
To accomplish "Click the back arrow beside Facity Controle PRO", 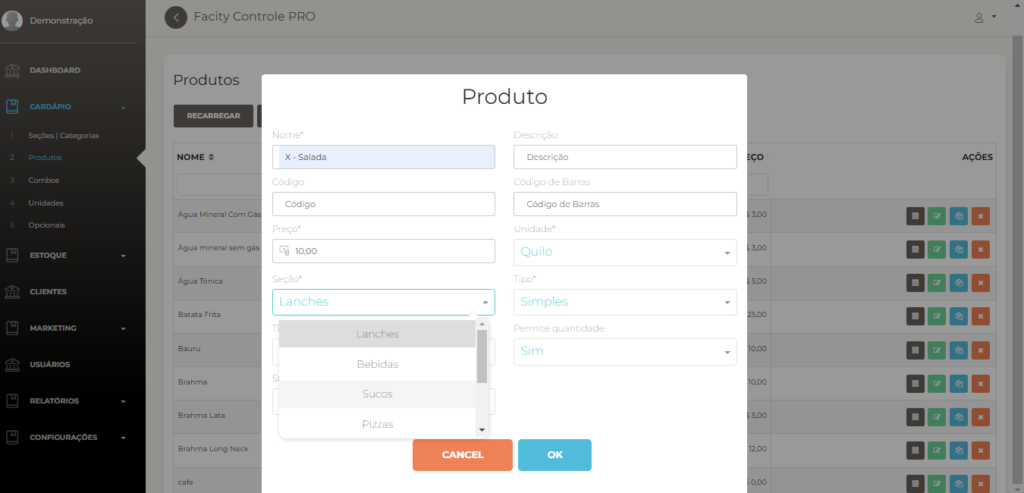I will click(176, 17).
